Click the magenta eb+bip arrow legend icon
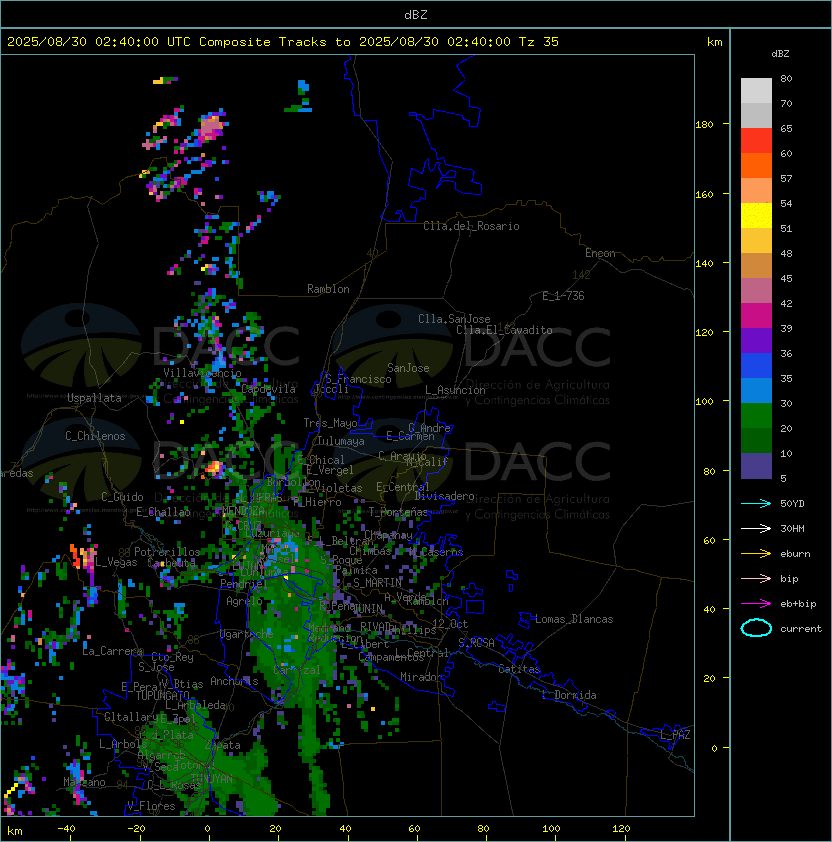 (x=756, y=604)
